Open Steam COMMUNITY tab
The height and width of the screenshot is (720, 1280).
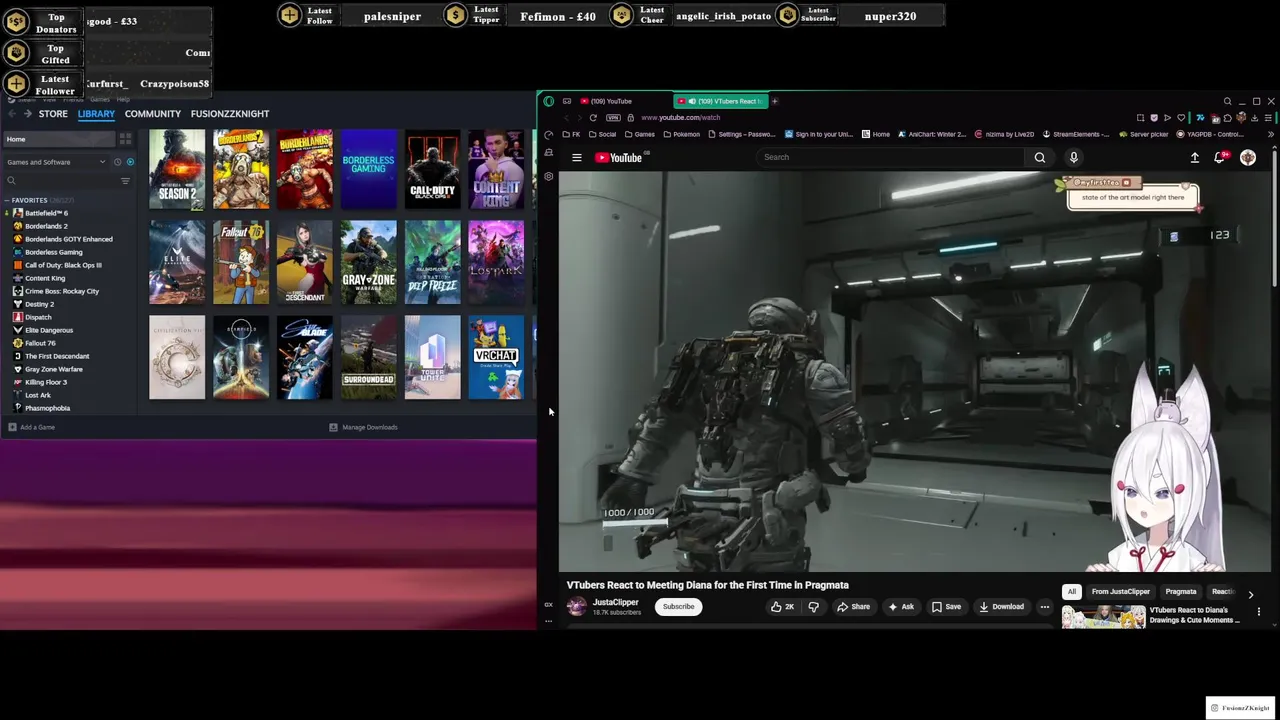point(153,114)
